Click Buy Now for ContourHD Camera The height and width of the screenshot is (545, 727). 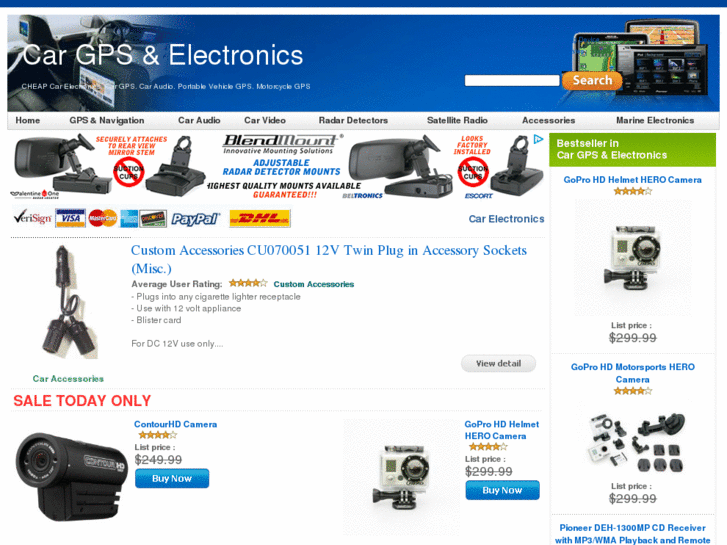pyautogui.click(x=172, y=479)
